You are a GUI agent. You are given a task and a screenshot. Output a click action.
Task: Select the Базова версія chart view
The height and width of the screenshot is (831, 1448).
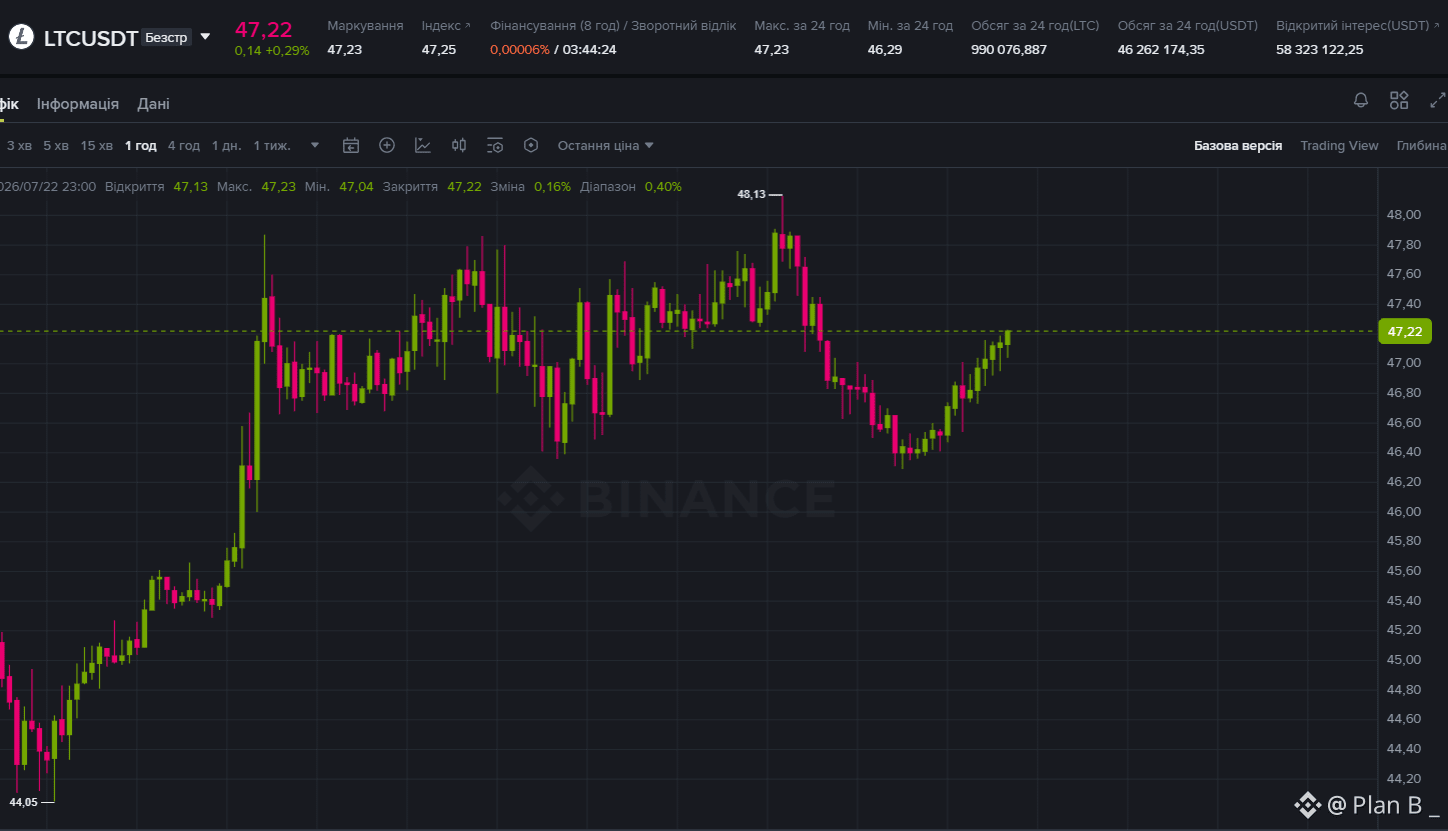pos(1238,145)
